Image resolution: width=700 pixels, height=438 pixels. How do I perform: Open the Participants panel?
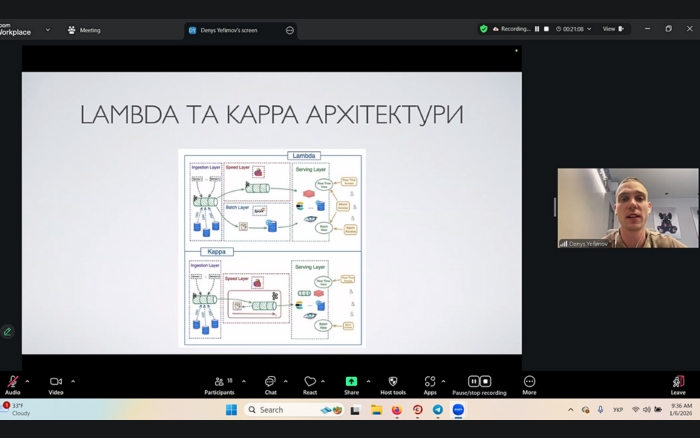219,382
